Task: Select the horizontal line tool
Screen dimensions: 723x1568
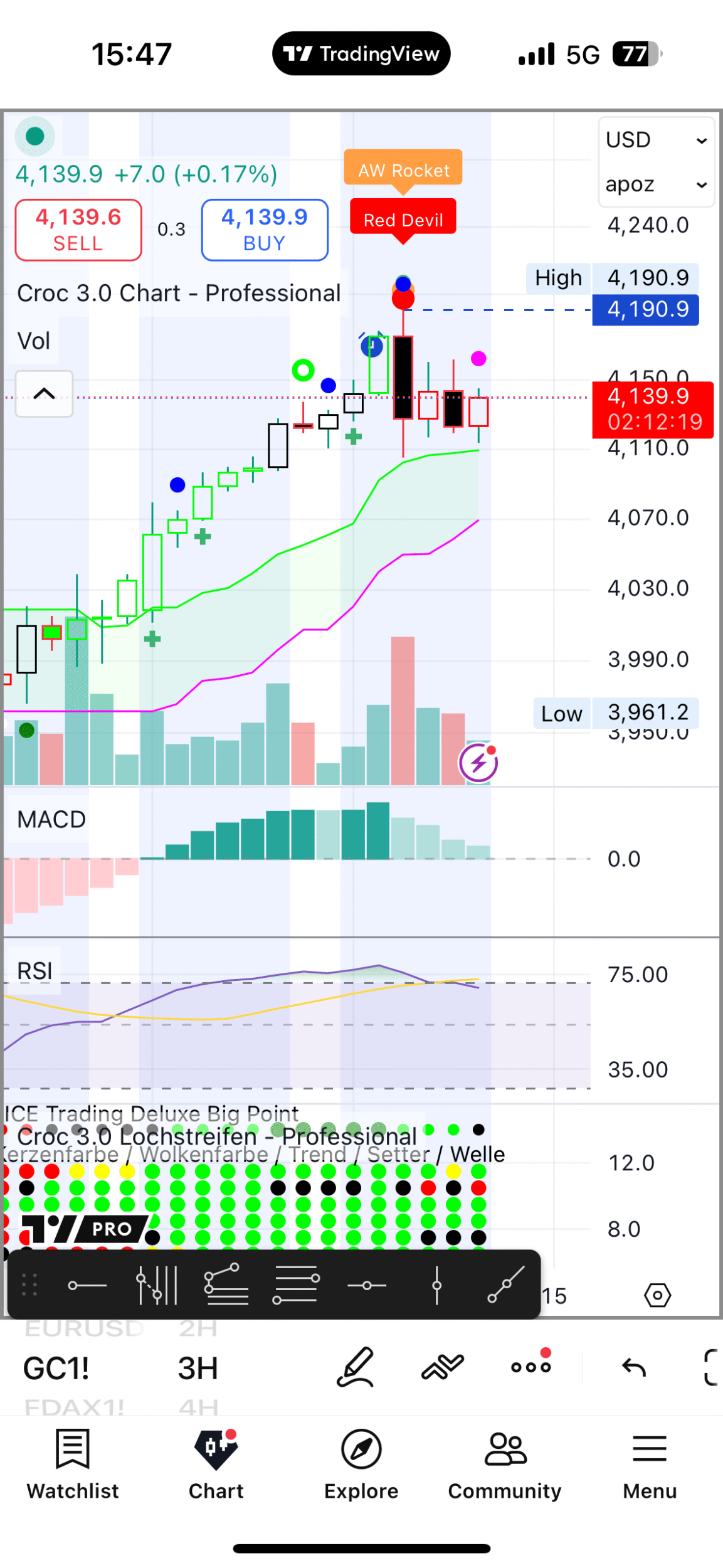Action: coord(367,1285)
